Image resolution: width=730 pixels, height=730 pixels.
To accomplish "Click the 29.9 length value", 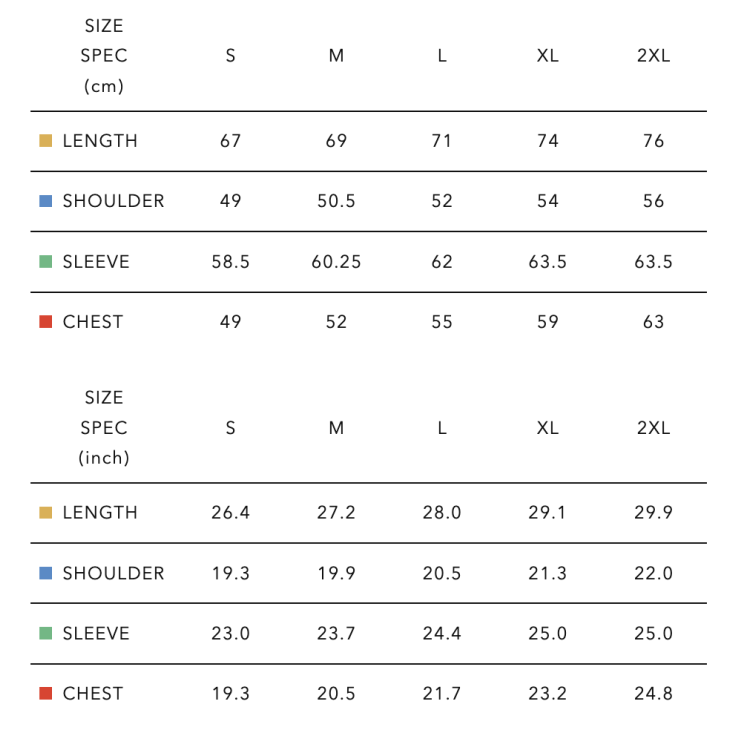I will [x=653, y=513].
